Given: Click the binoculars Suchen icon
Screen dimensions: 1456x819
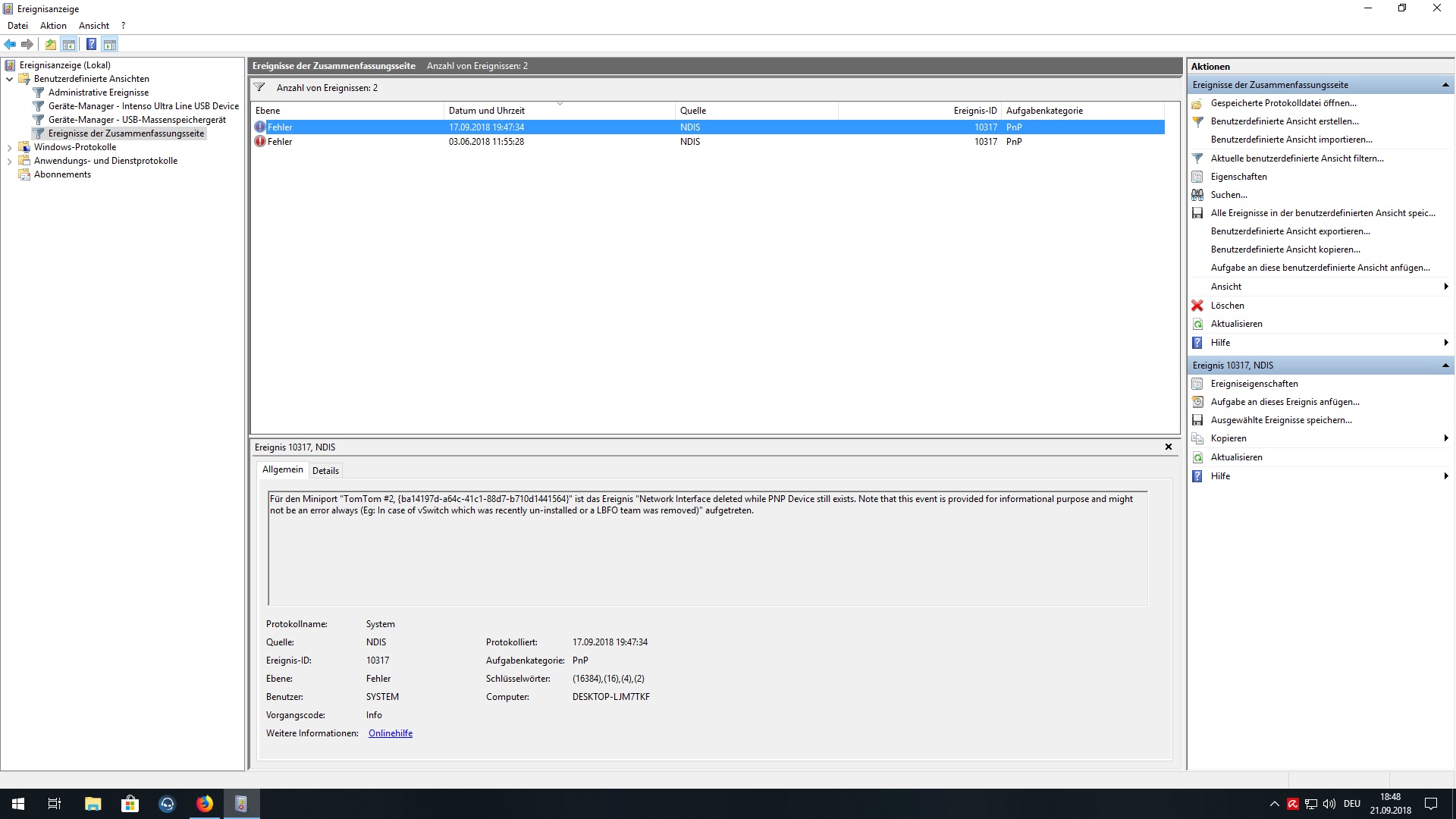Looking at the screenshot, I should pyautogui.click(x=1197, y=195).
